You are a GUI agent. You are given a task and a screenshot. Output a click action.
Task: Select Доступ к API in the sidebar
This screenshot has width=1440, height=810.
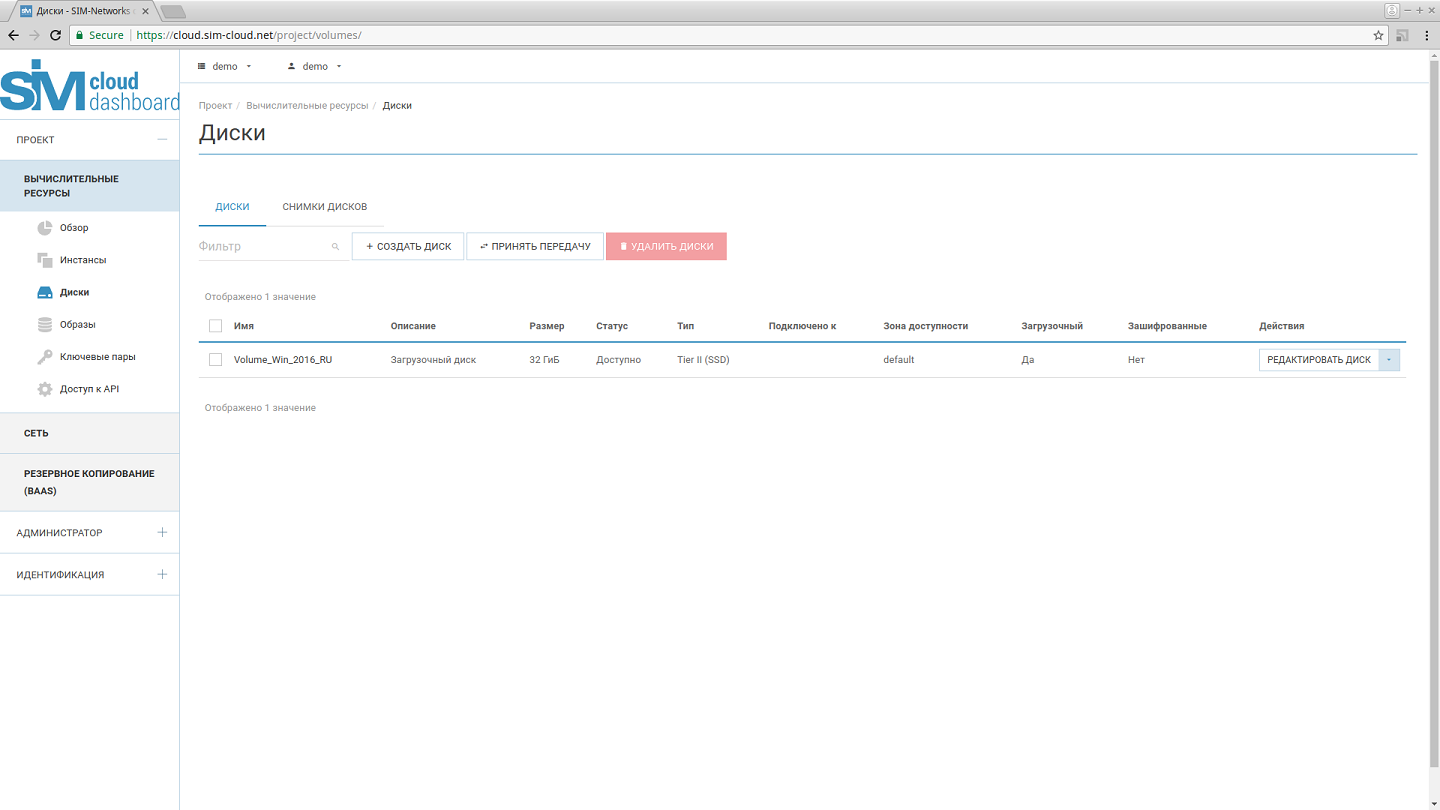tap(89, 389)
